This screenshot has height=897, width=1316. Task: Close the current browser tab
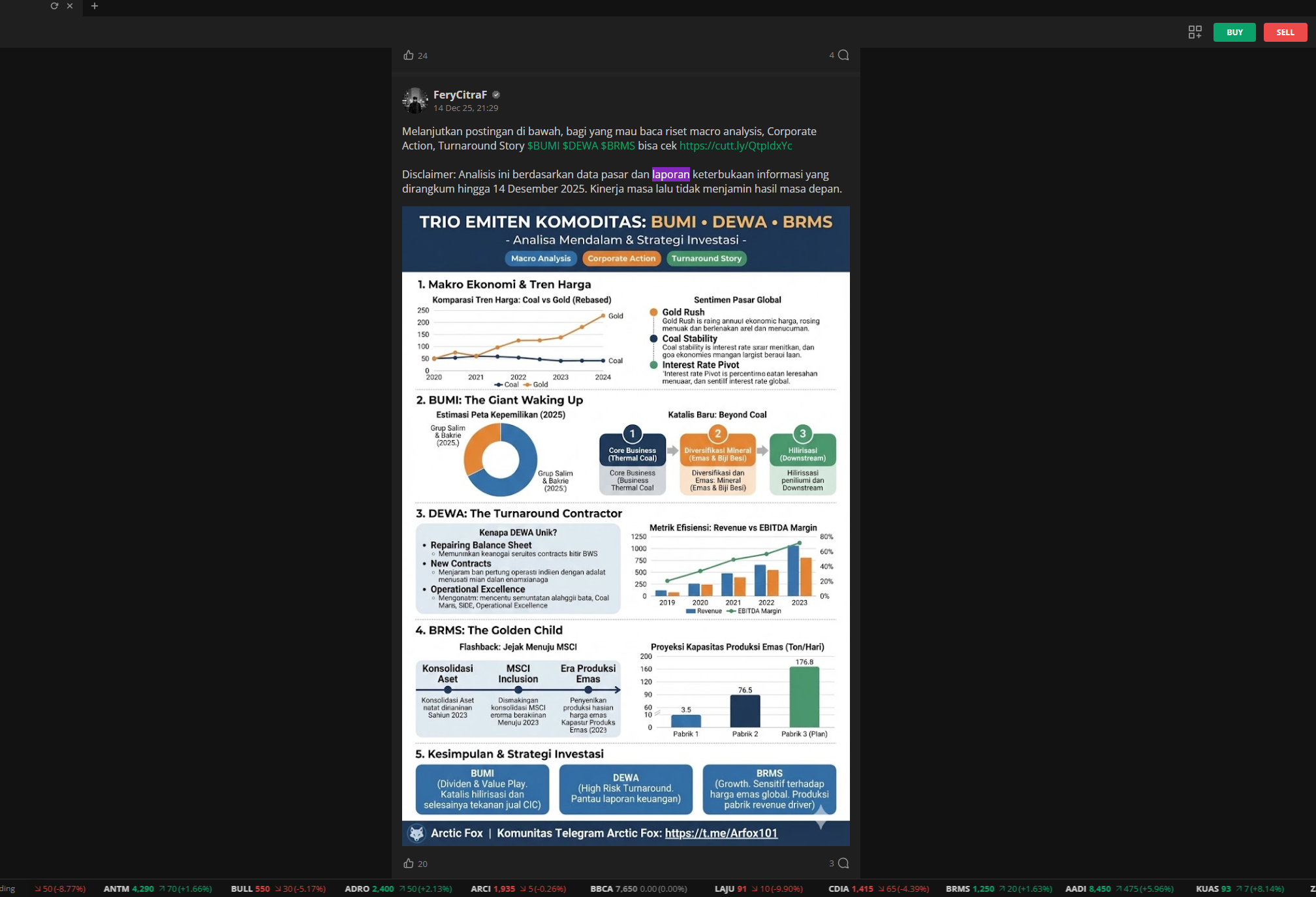tap(70, 6)
